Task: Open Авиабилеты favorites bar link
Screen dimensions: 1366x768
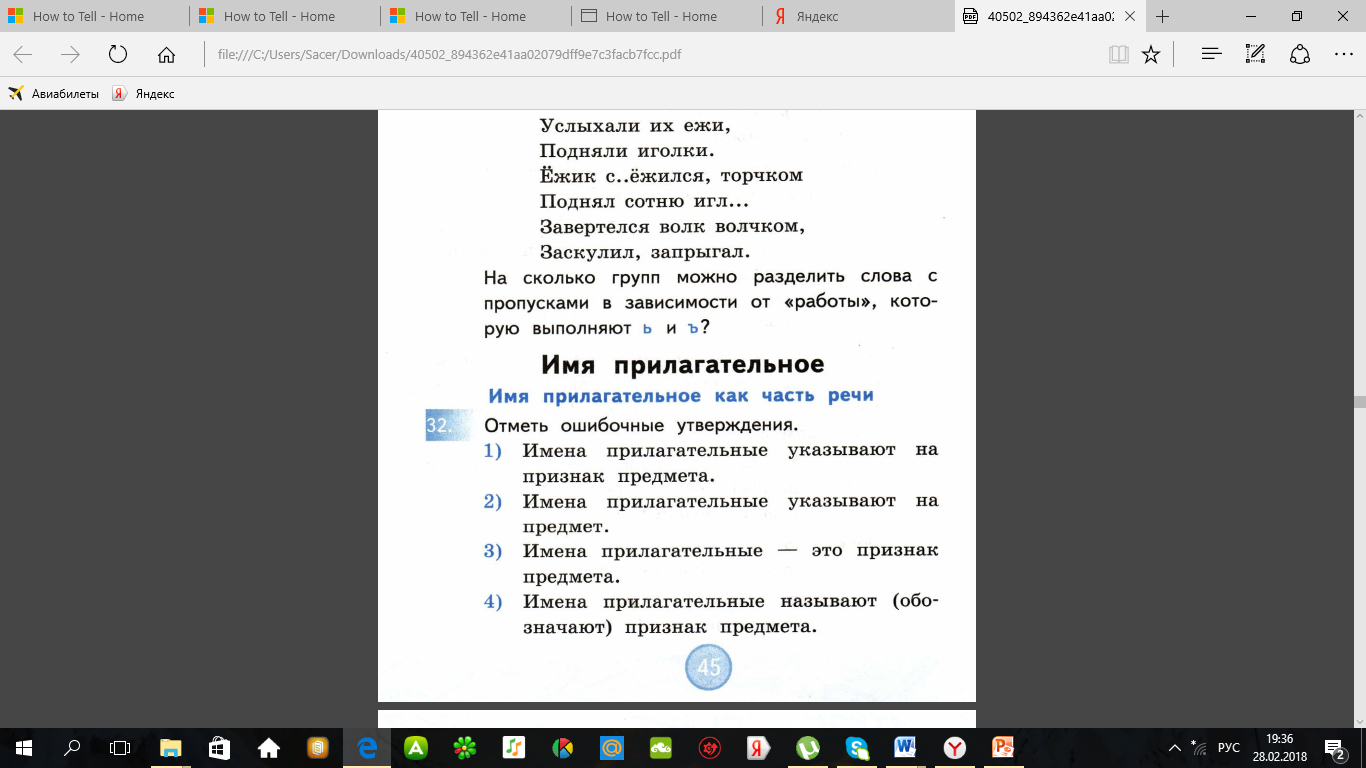Action: coord(54,94)
